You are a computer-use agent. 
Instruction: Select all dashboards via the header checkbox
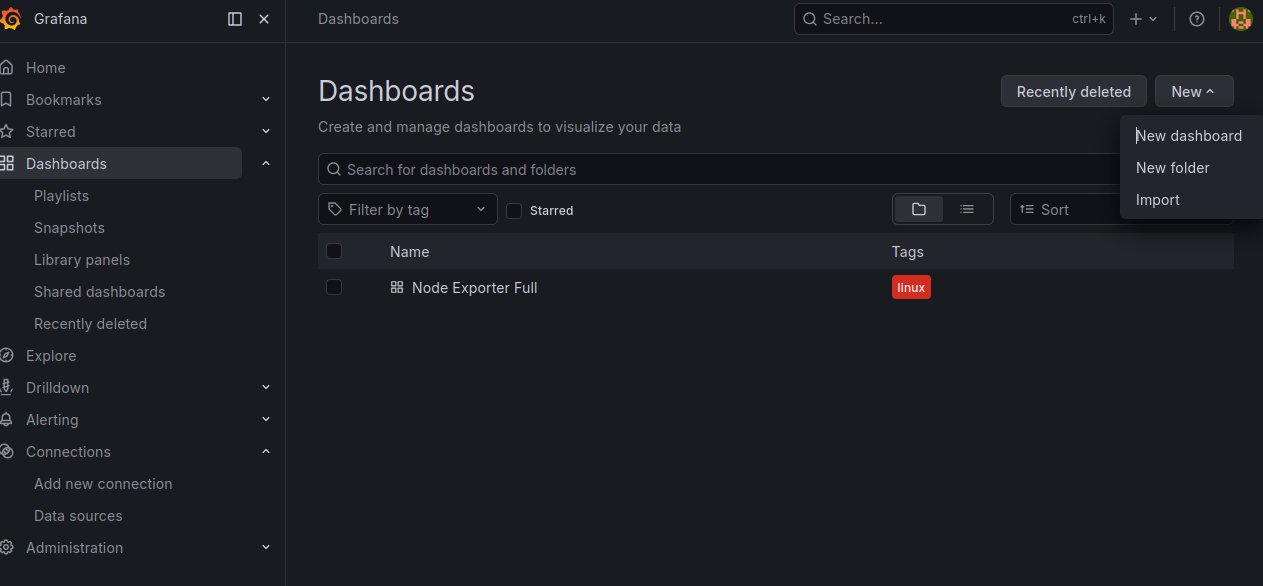(x=334, y=251)
